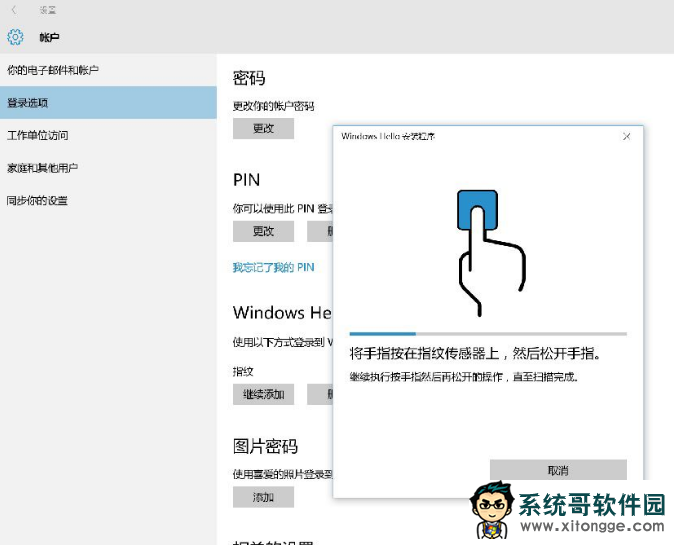Open 家庭和其他用户 settings

pyautogui.click(x=108, y=168)
